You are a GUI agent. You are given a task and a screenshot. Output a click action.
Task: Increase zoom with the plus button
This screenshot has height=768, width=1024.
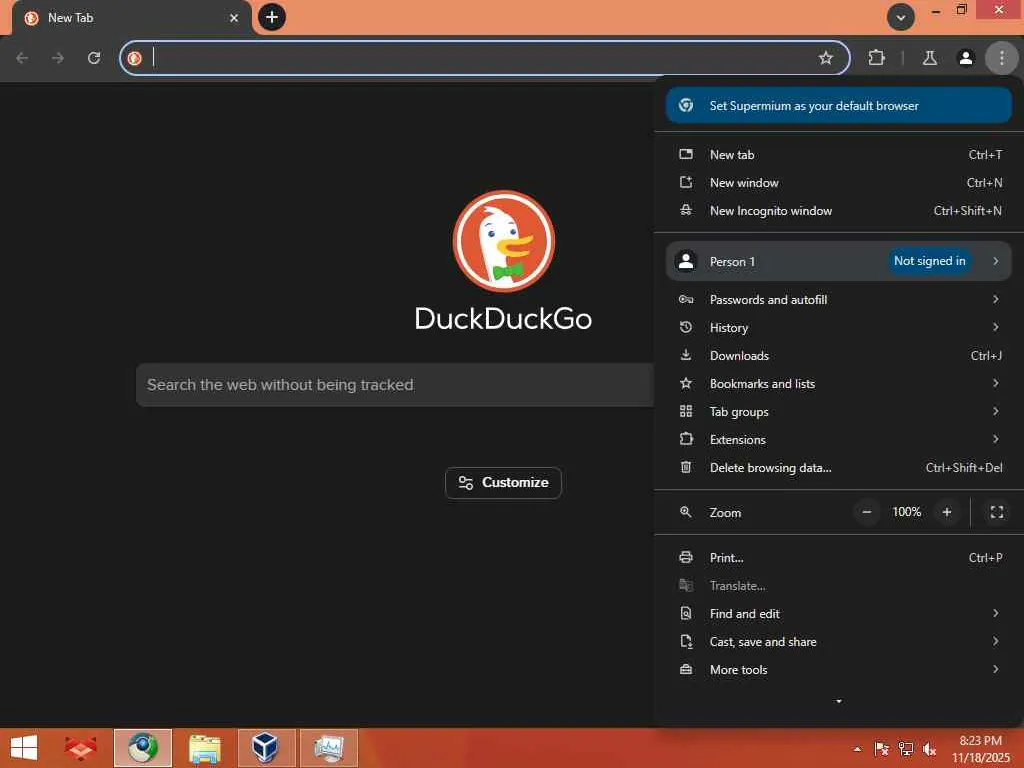pyautogui.click(x=947, y=513)
